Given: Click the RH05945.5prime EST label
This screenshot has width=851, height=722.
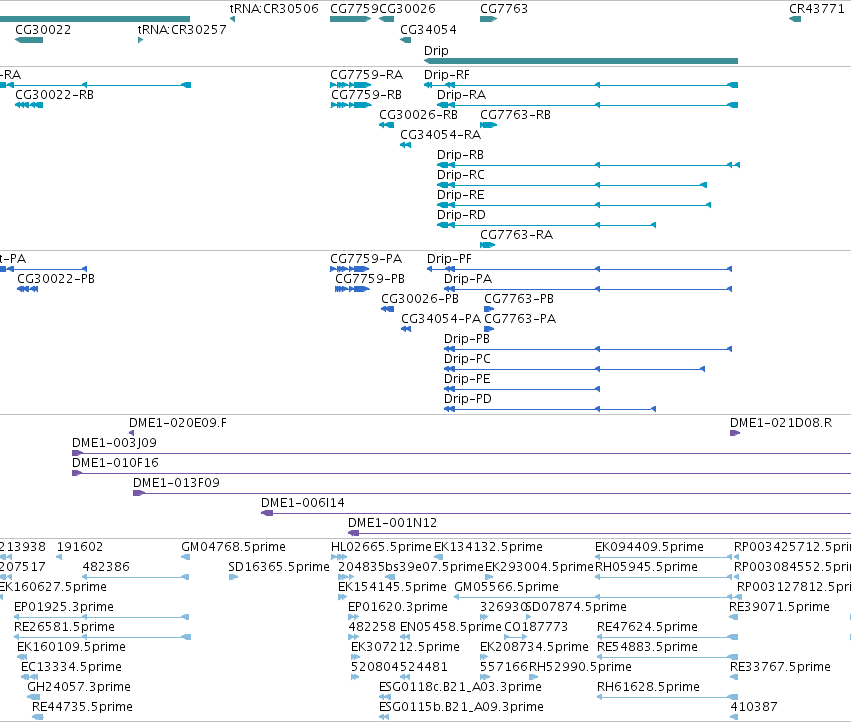Looking at the screenshot, I should click(x=646, y=567).
